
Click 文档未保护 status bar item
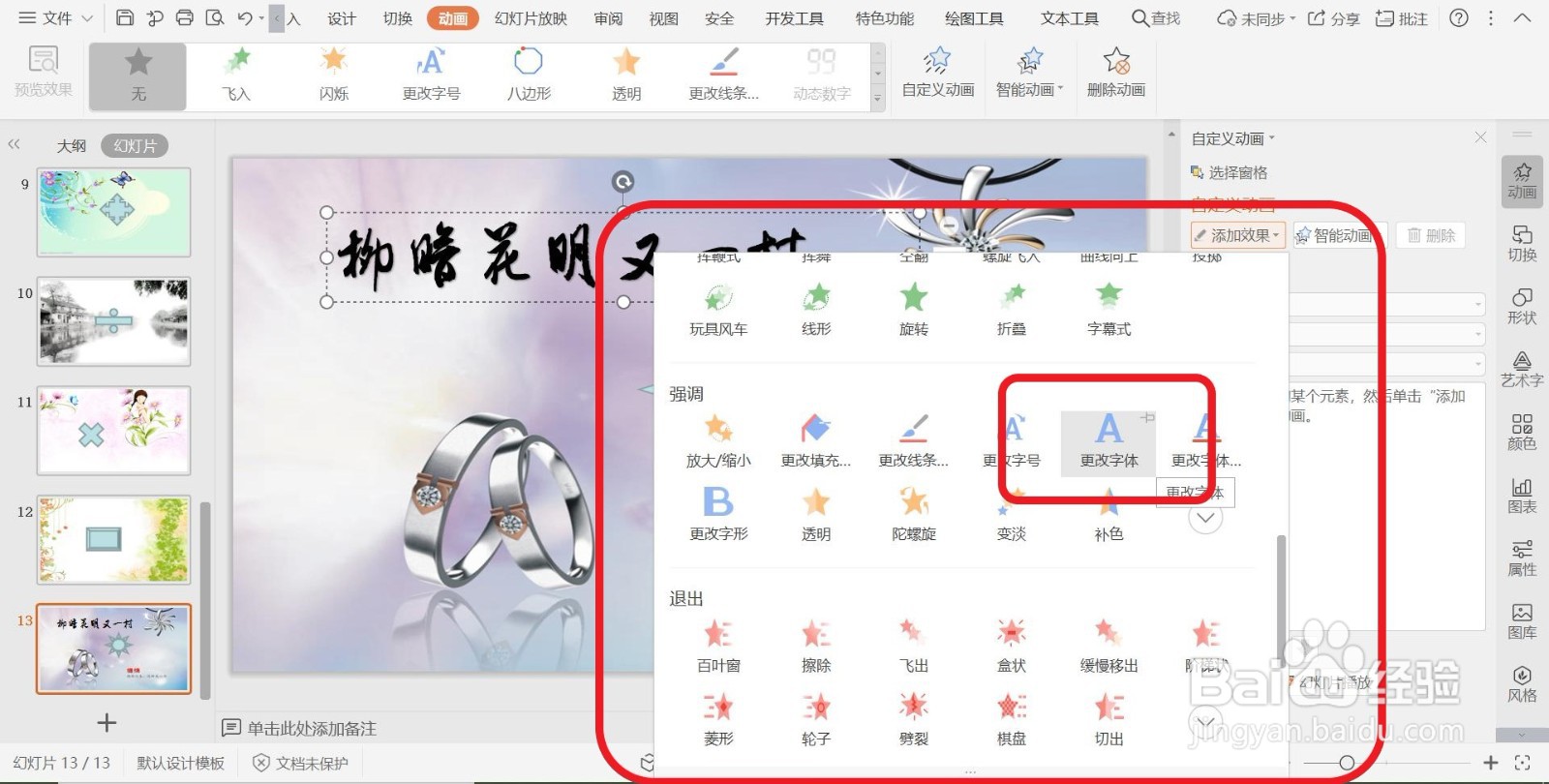pos(300,764)
